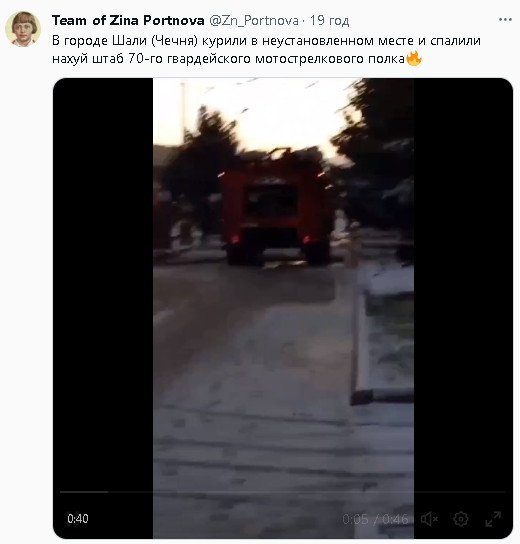Click the 0:05 / 0:46 time display

[376, 519]
